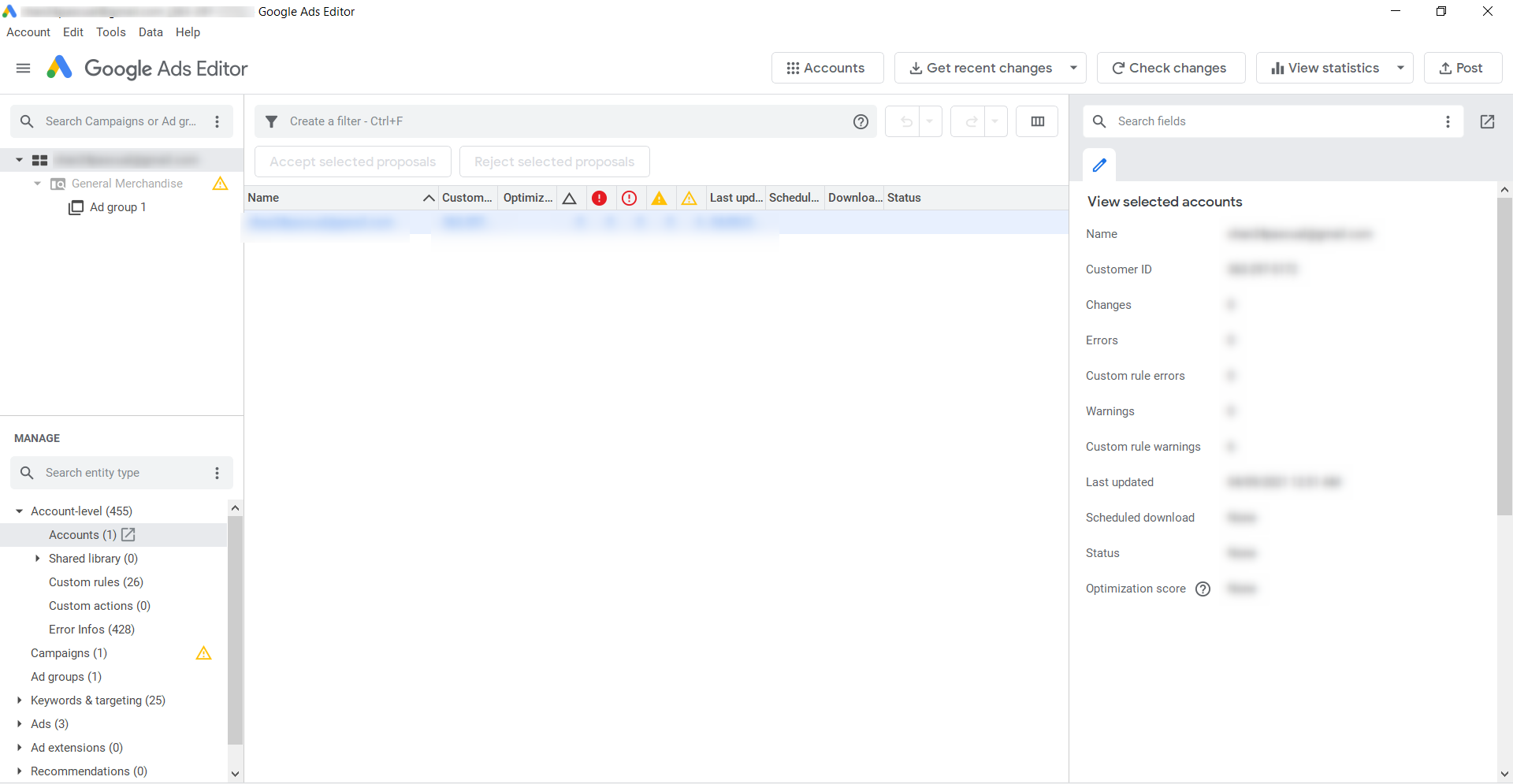Click the Status column header
The image size is (1513, 784).
(x=904, y=198)
